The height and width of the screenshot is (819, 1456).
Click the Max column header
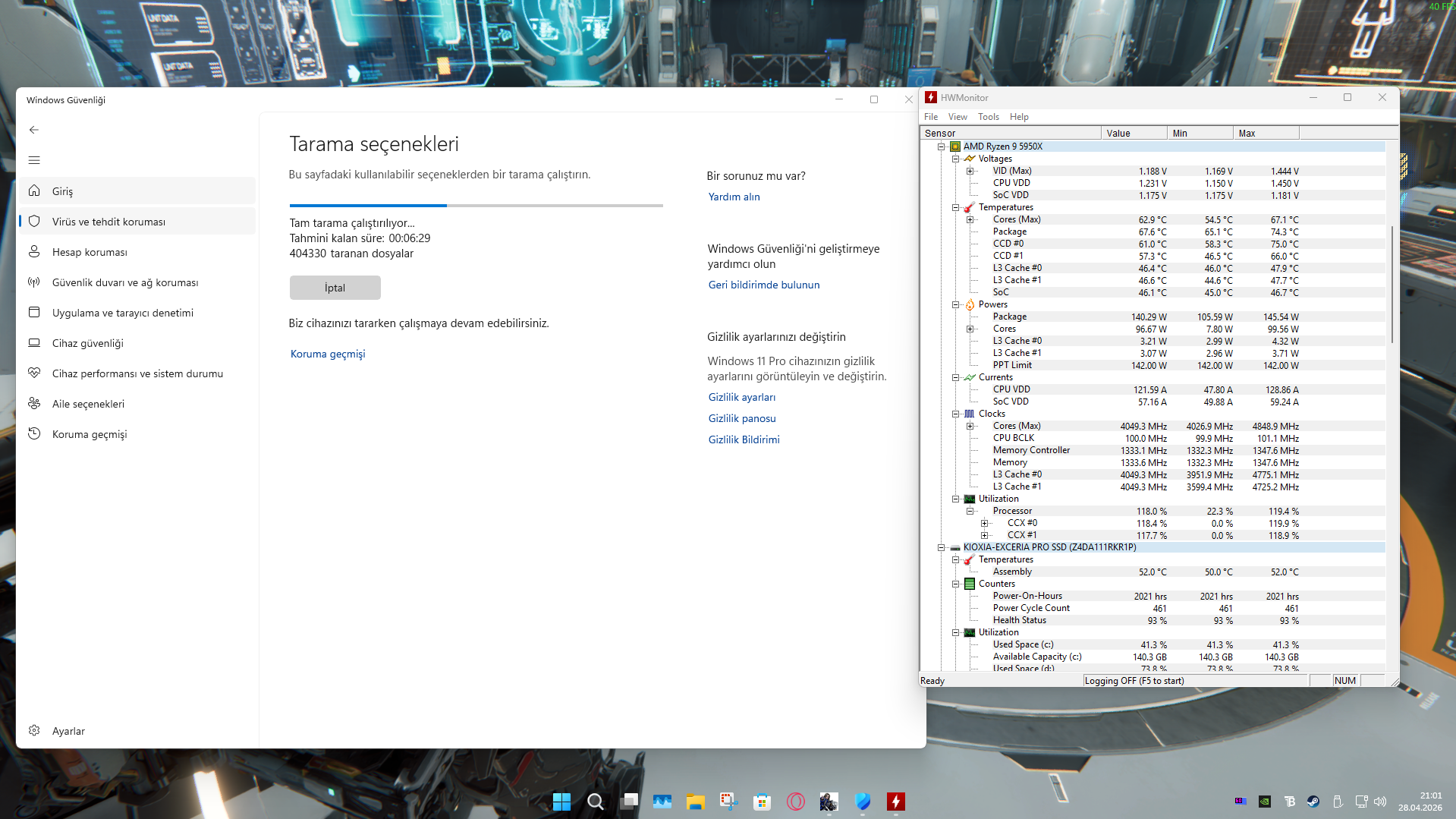tap(1266, 133)
